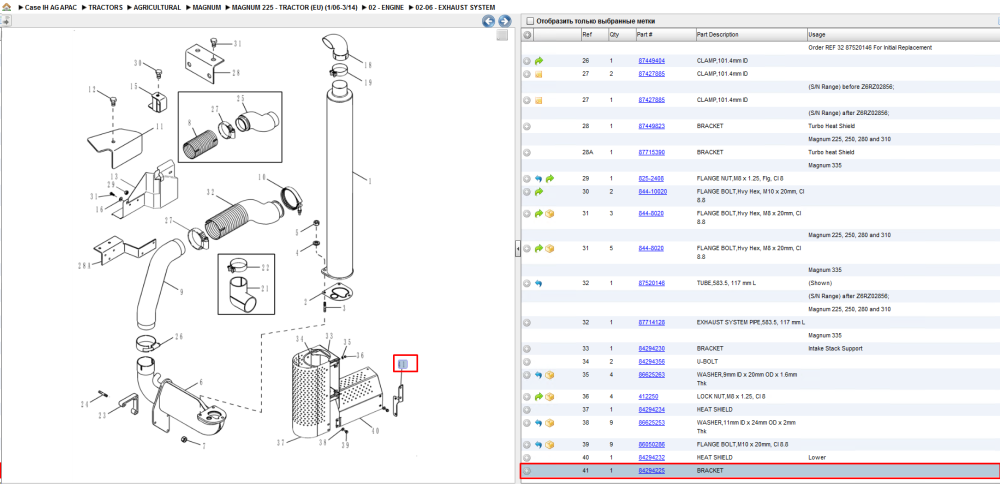This screenshot has width=1000, height=484.
Task: Click blue arrow icon on Ref 38 row
Action: 539,423
